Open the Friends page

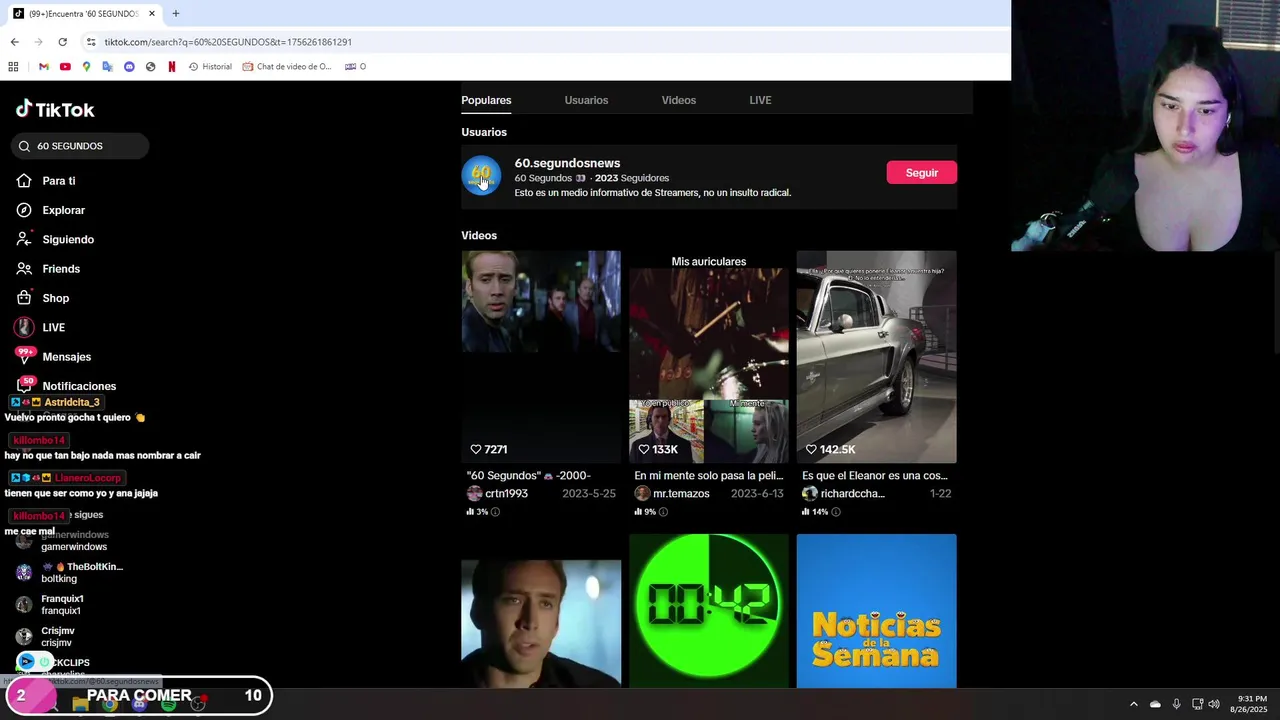coord(48,269)
